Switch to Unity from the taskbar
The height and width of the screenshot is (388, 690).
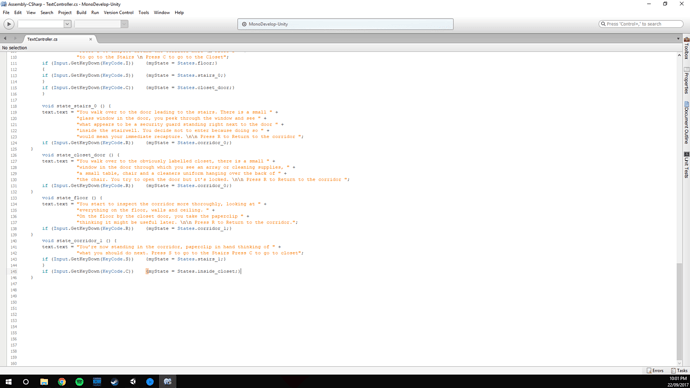click(x=132, y=382)
